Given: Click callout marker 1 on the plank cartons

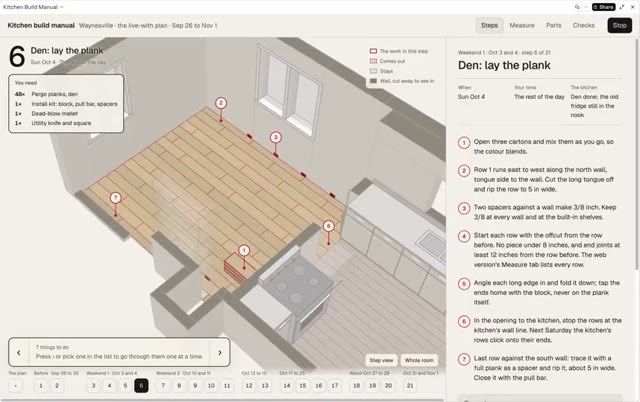Looking at the screenshot, I should [x=244, y=250].
